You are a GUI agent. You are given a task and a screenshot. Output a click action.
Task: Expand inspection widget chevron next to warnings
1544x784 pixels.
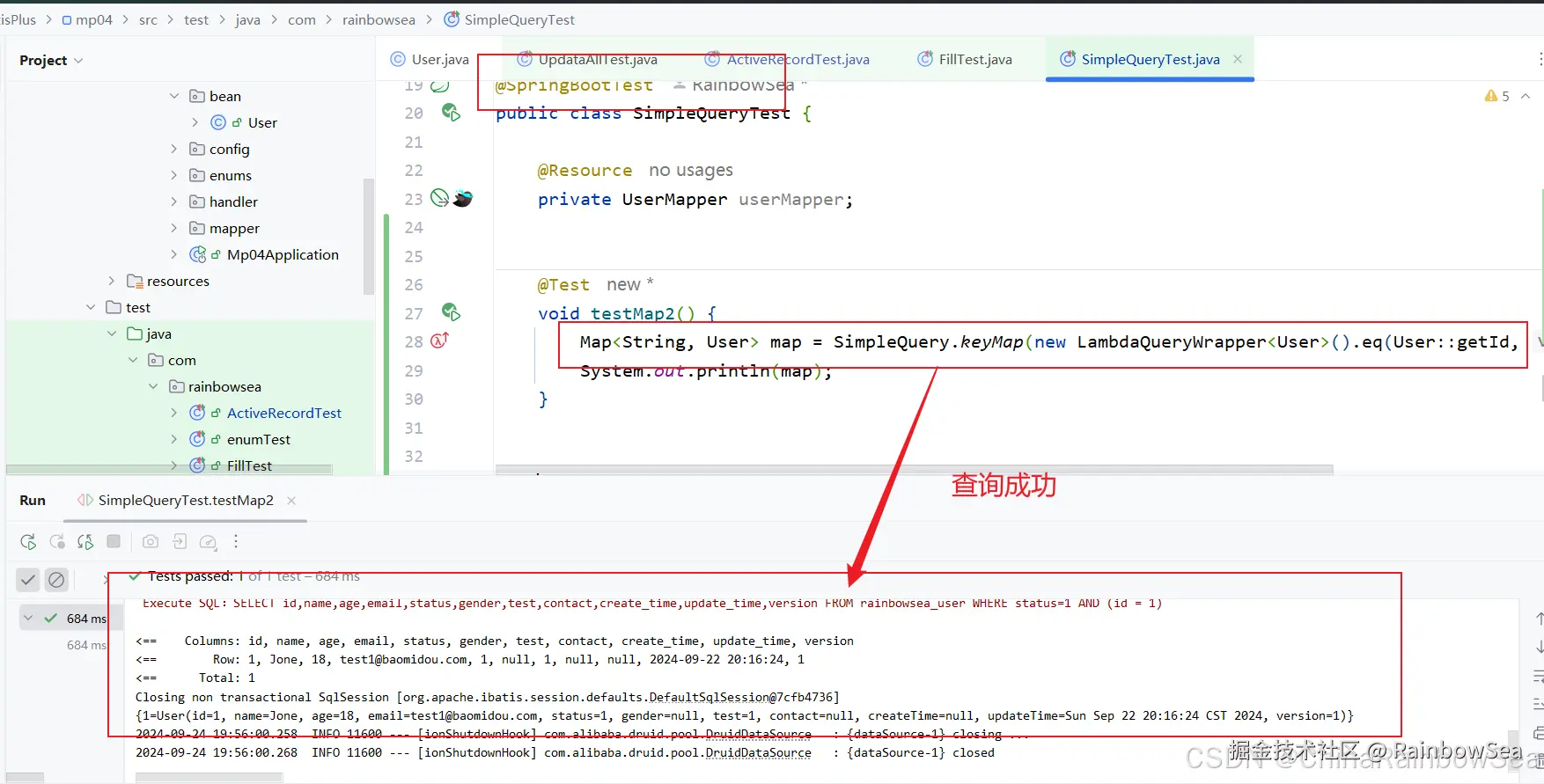1526,96
